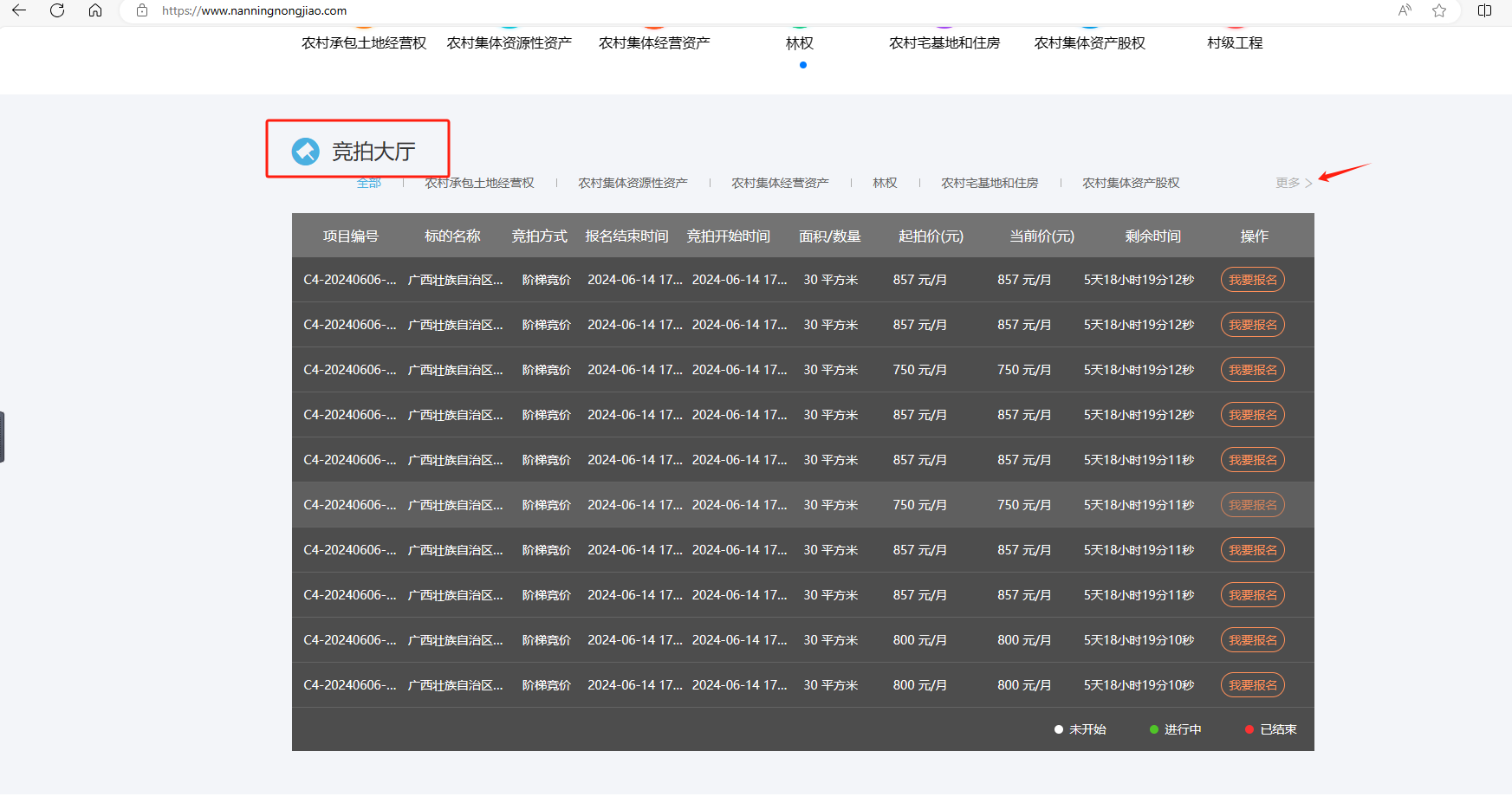Screen dimensions: 1512x803
Task: Click the 起拍价(元) column header
Action: (x=931, y=236)
